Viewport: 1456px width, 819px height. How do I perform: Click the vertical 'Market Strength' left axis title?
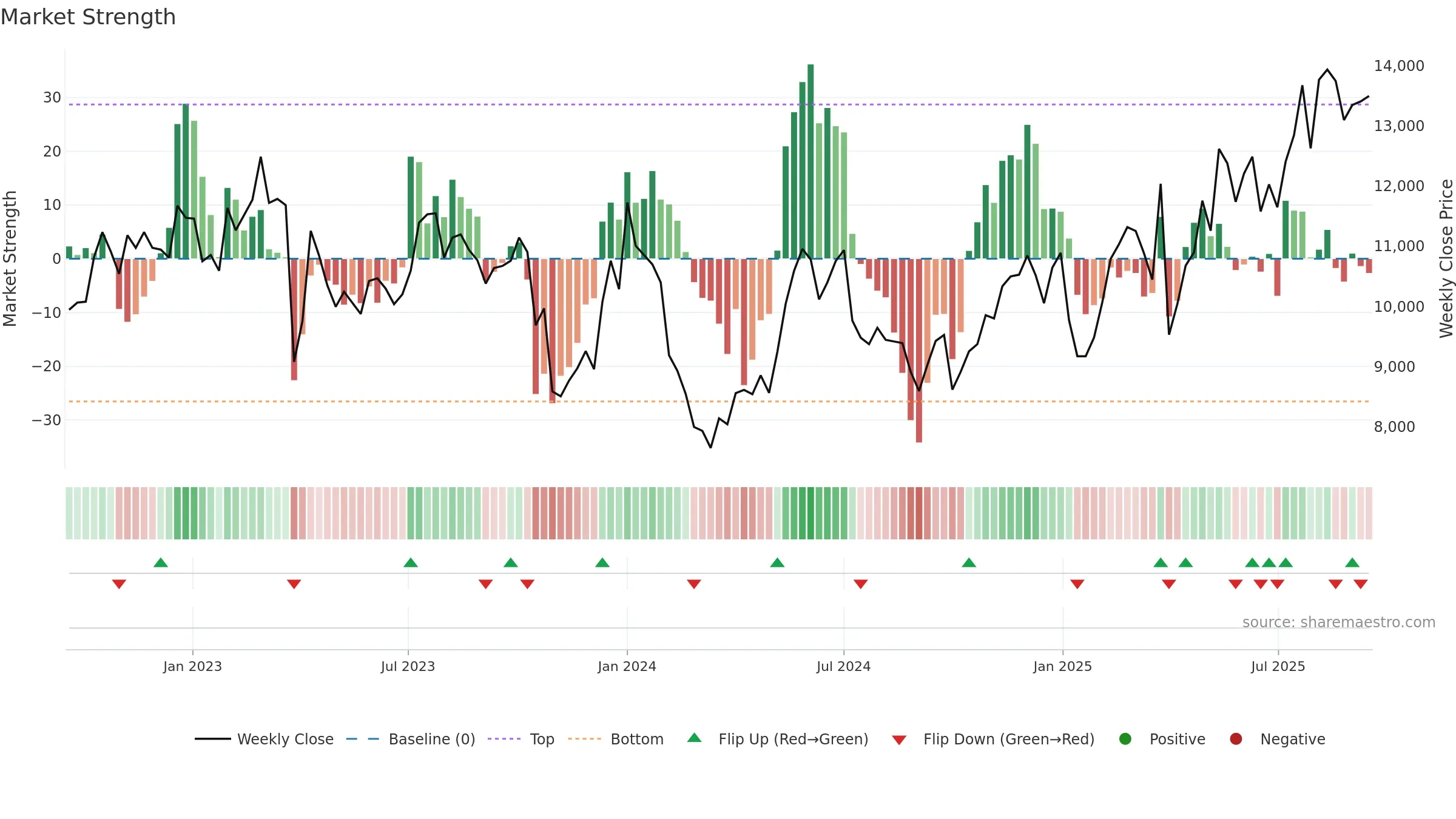coord(10,258)
